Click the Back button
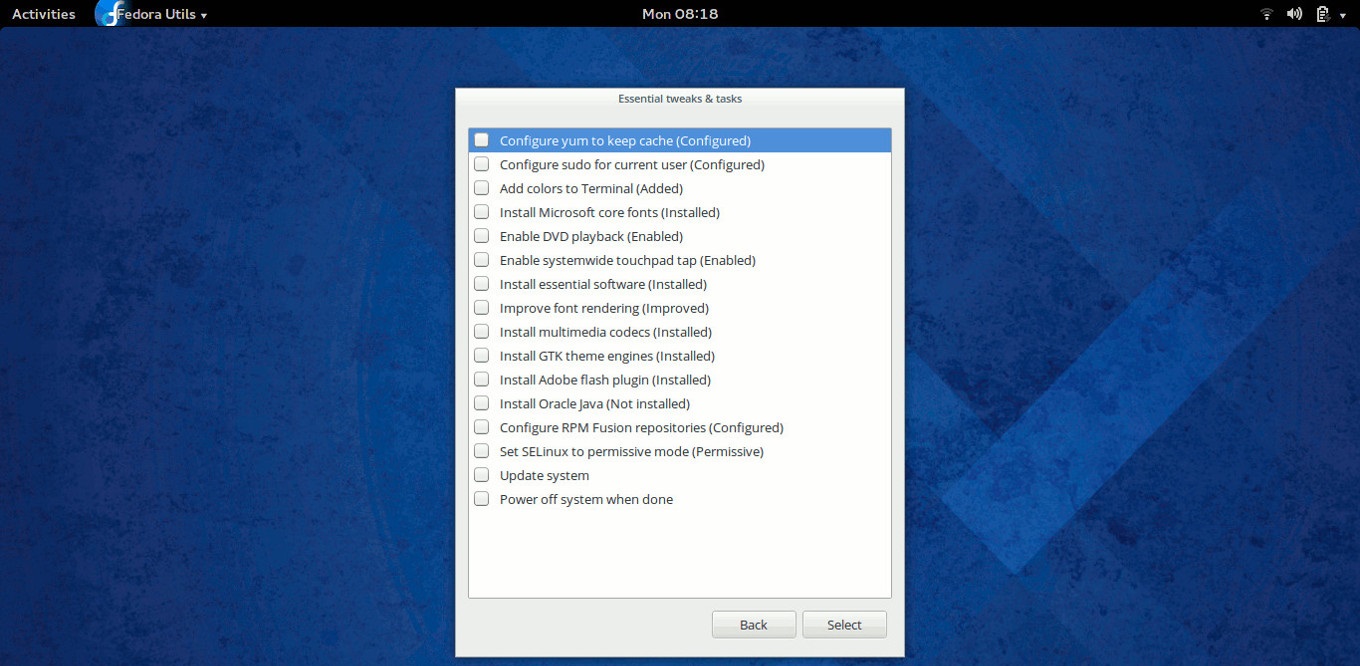 [x=754, y=624]
